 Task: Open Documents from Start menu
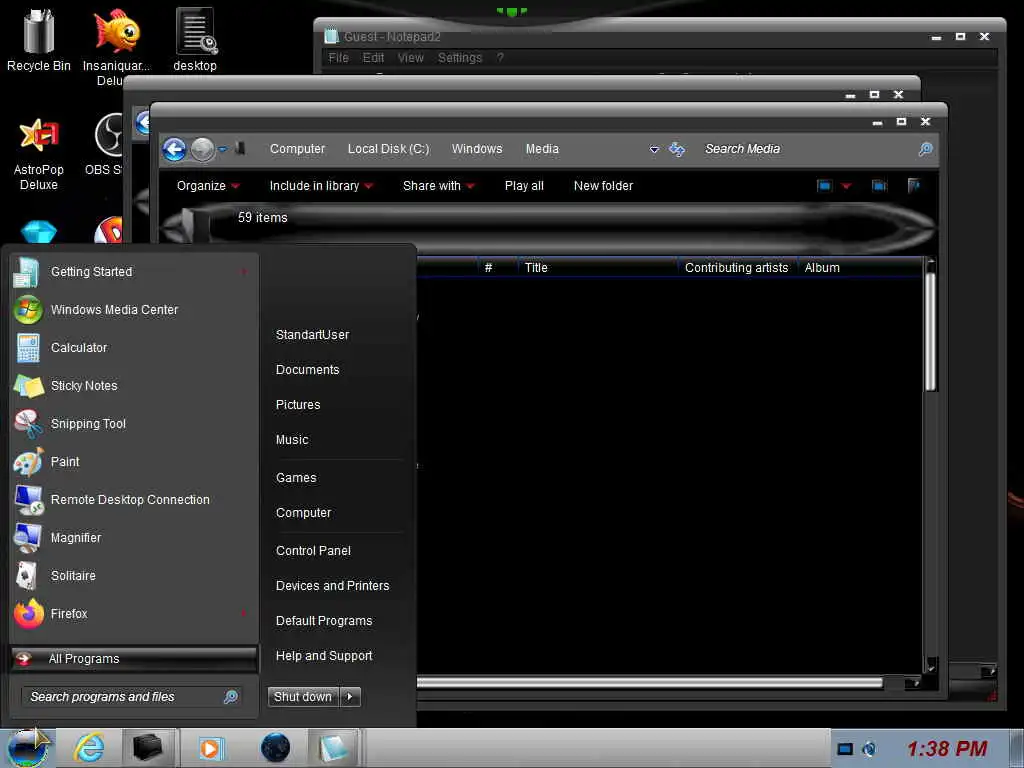pos(308,370)
